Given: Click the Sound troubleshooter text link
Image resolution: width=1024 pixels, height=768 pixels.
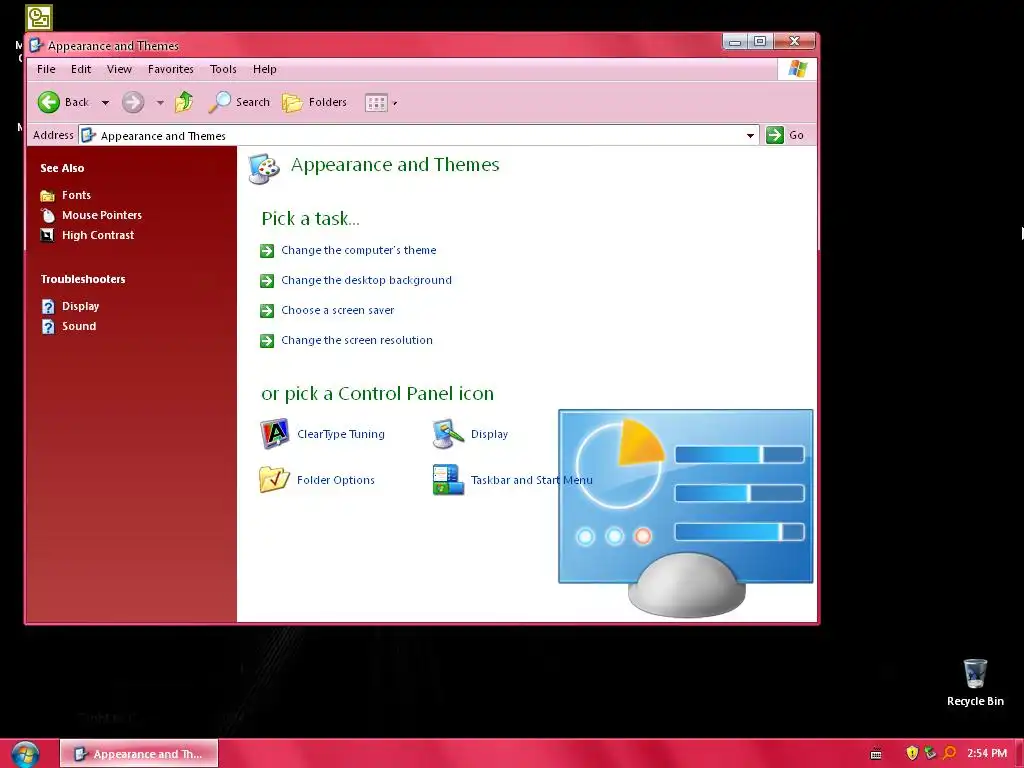Looking at the screenshot, I should [x=79, y=326].
